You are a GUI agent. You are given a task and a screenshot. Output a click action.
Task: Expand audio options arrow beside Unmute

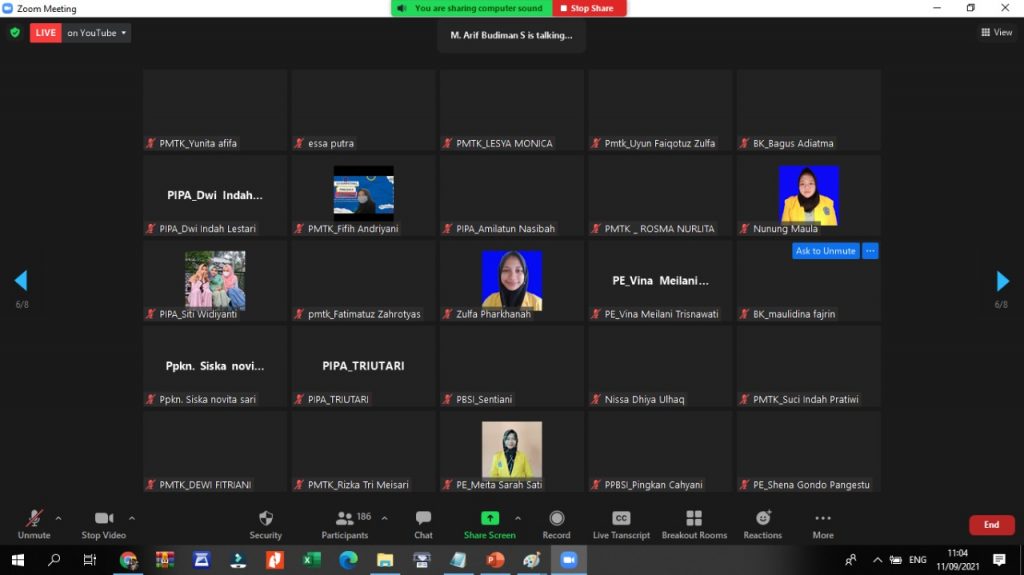pos(58,518)
